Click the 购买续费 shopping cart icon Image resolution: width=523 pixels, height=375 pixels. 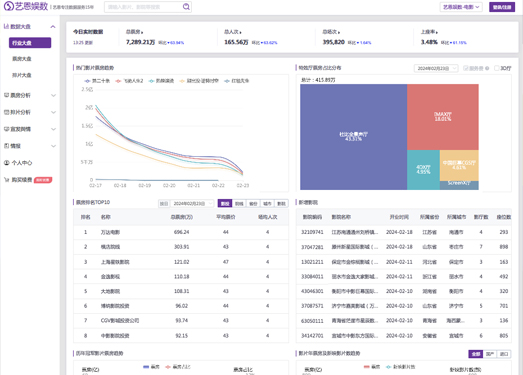pos(7,180)
